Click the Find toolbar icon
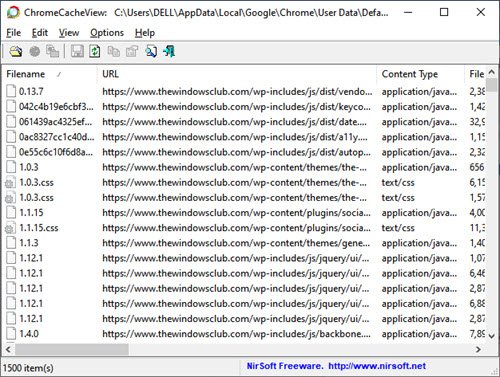This screenshot has width=500, height=377. tap(151, 52)
